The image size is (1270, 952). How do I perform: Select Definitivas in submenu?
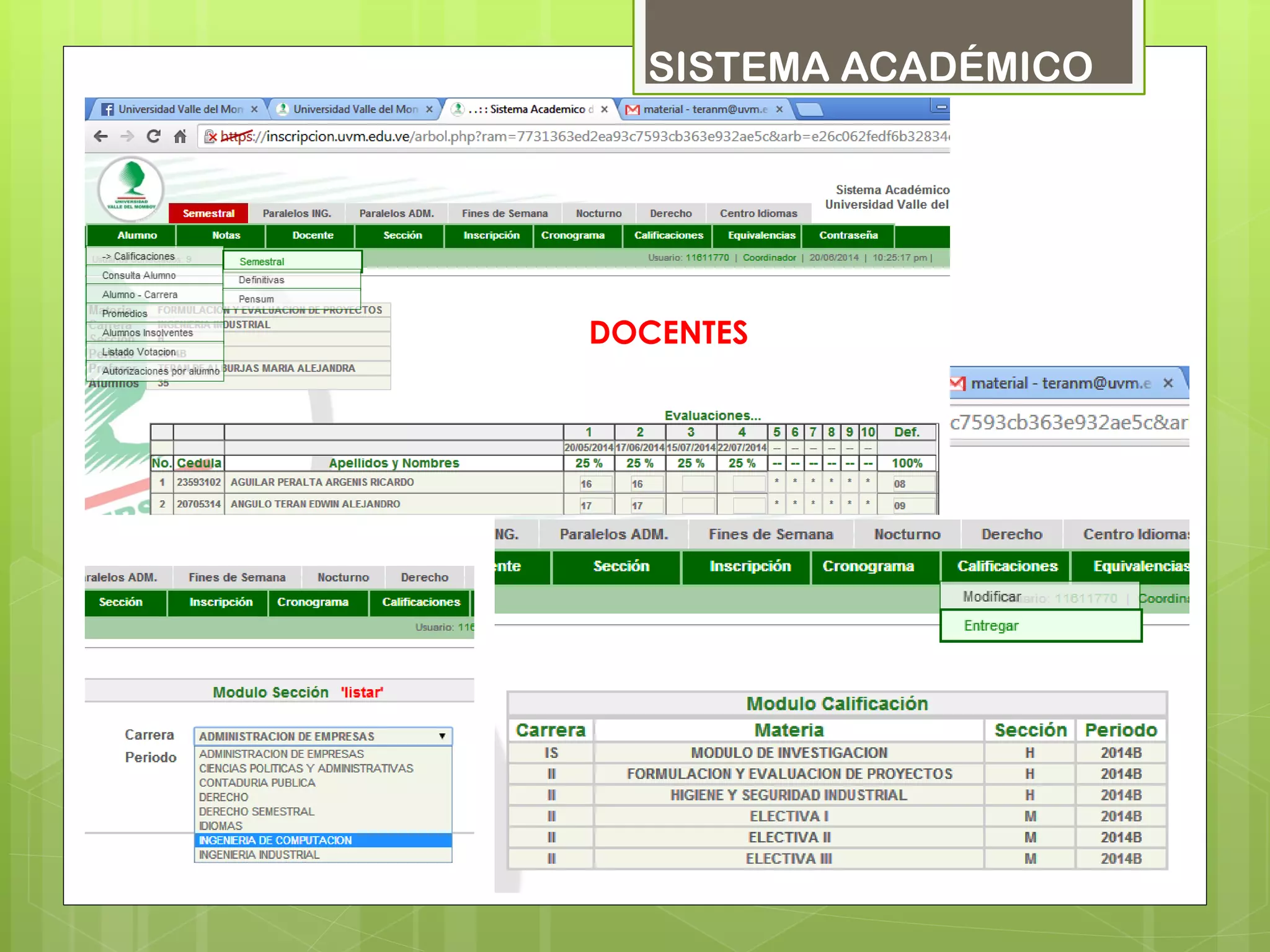tap(292, 280)
